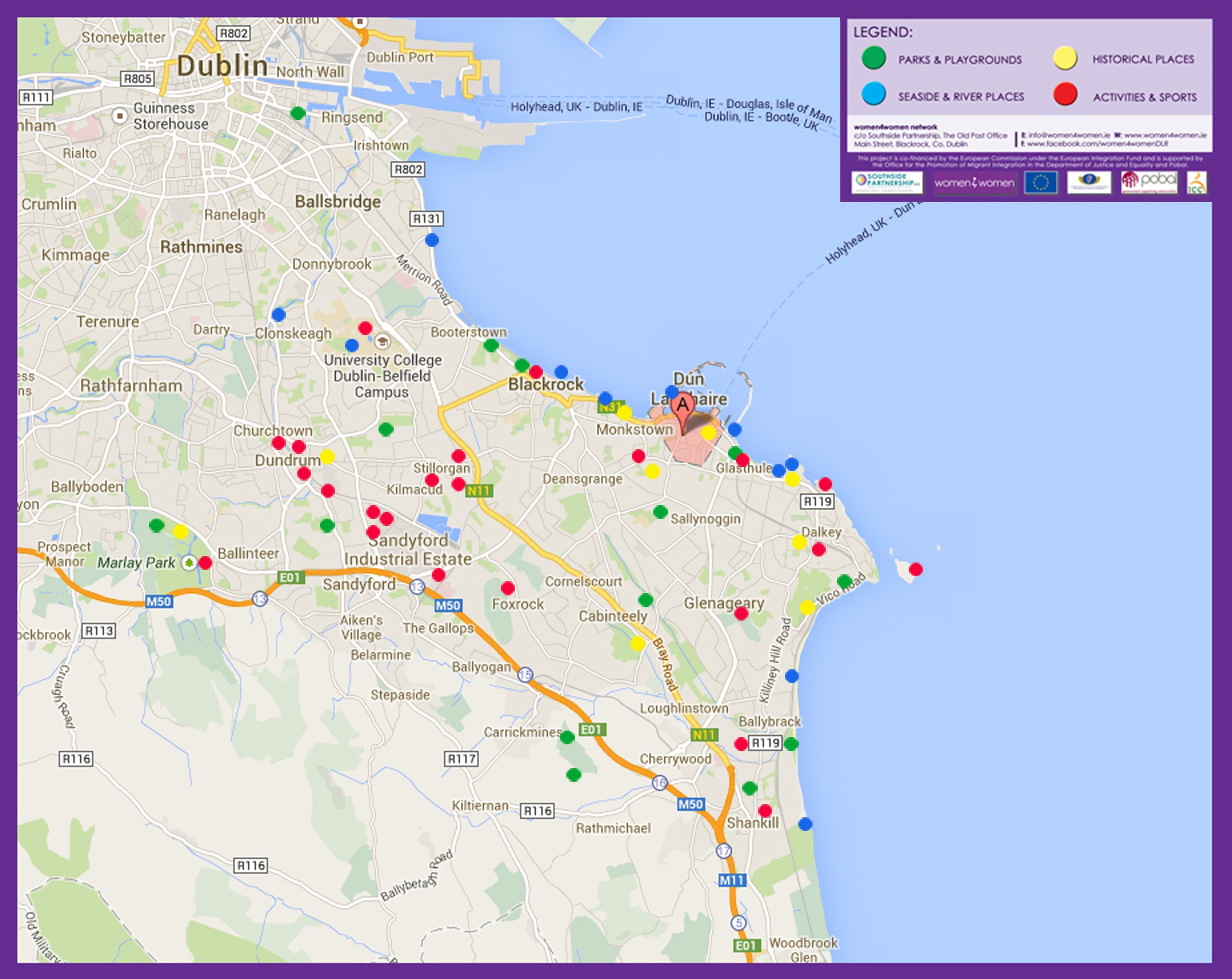Open the www.women4women.ie website link
Screen dimensions: 1232x979
pyautogui.click(x=1165, y=136)
